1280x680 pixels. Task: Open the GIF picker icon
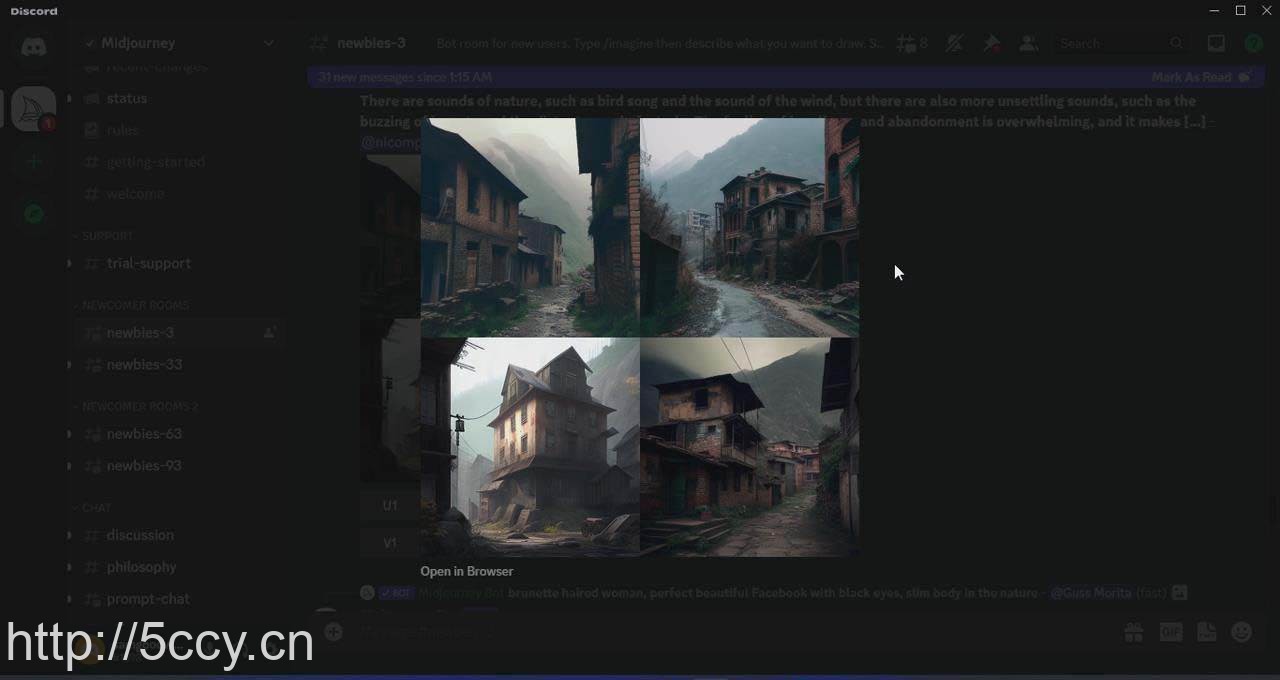[x=1171, y=632]
